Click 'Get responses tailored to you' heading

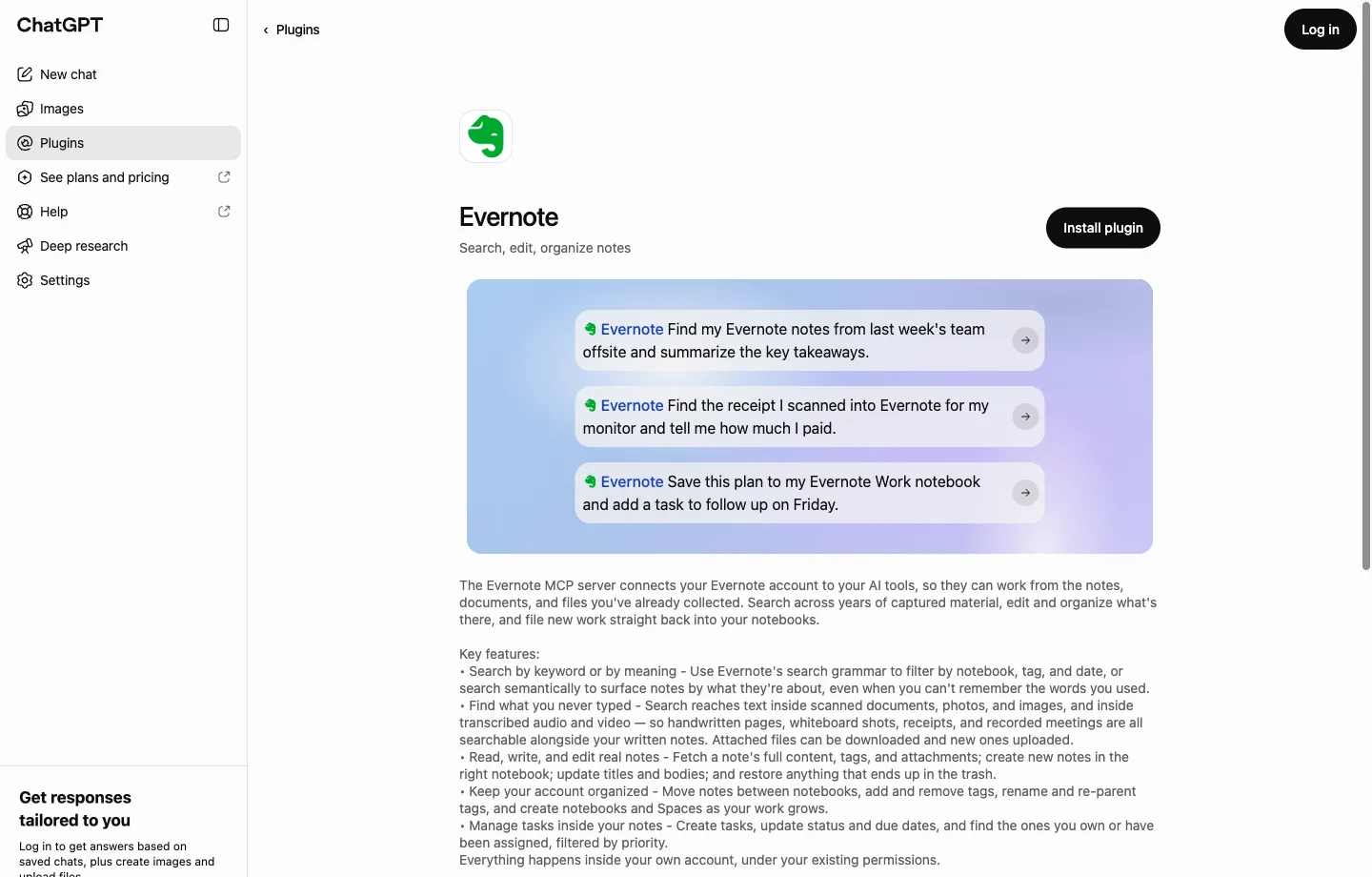coord(75,808)
